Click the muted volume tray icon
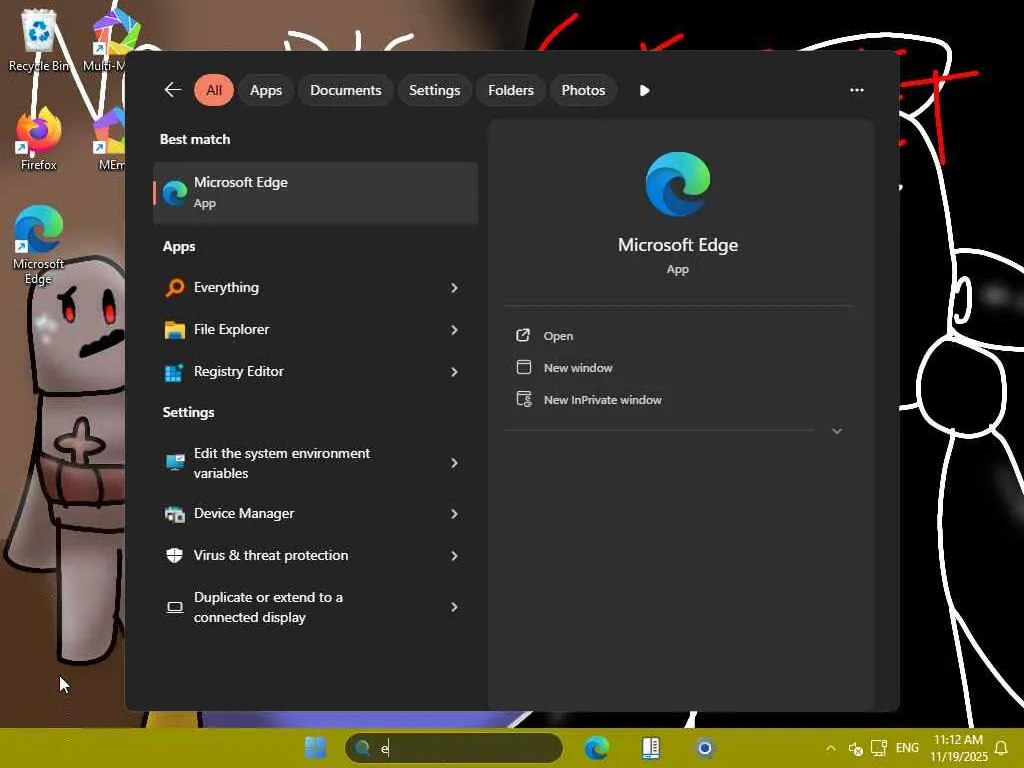 click(856, 748)
